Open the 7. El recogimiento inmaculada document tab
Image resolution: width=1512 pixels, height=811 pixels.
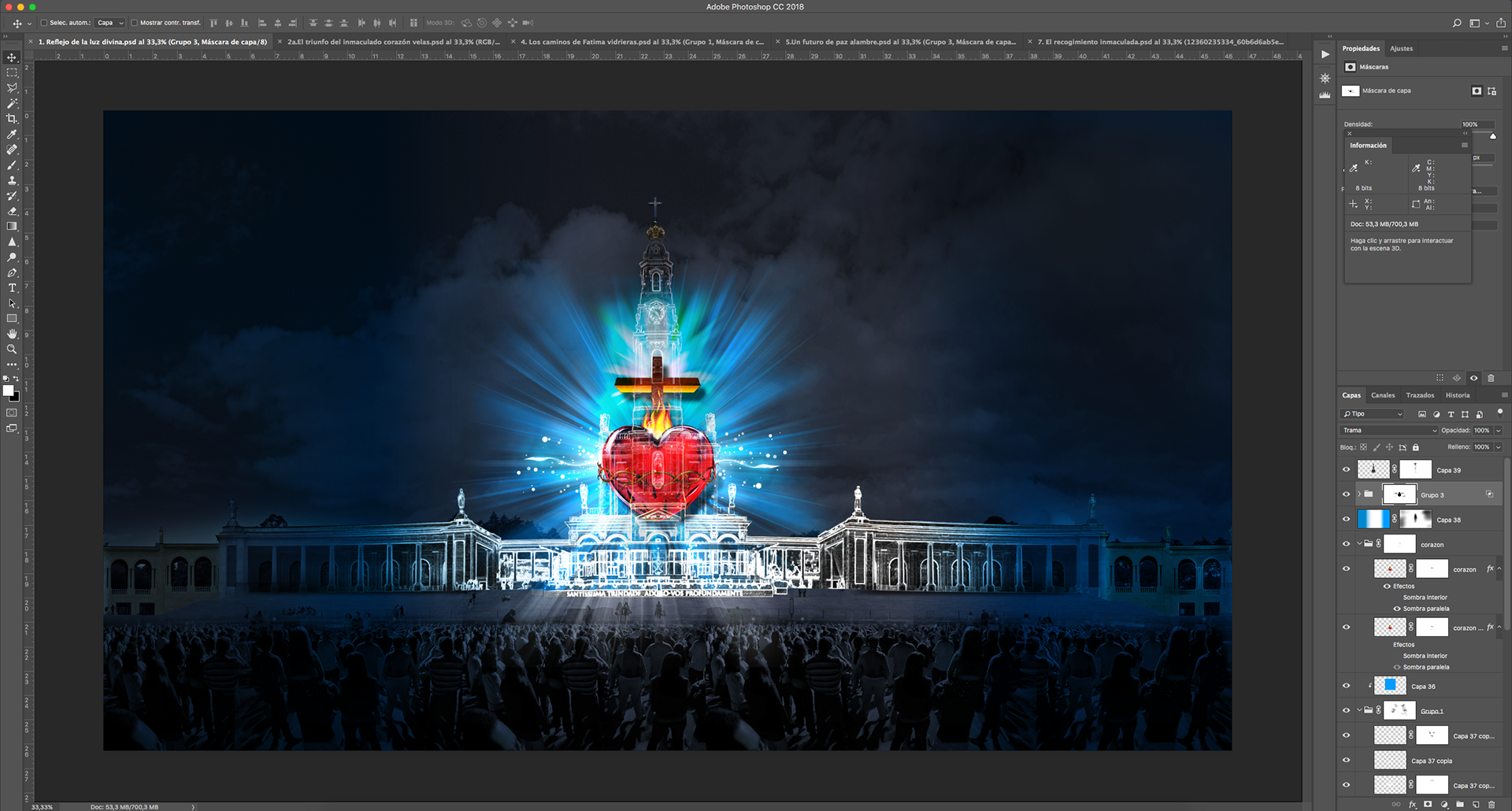click(x=1161, y=42)
